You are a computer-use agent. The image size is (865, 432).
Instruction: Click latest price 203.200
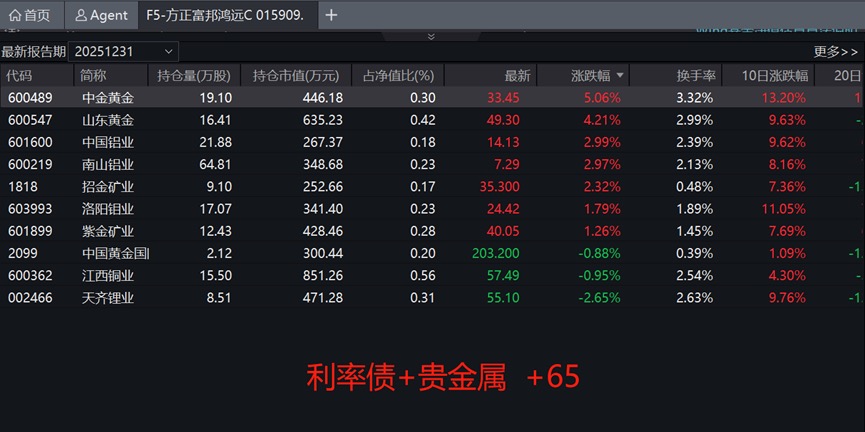pyautogui.click(x=496, y=254)
